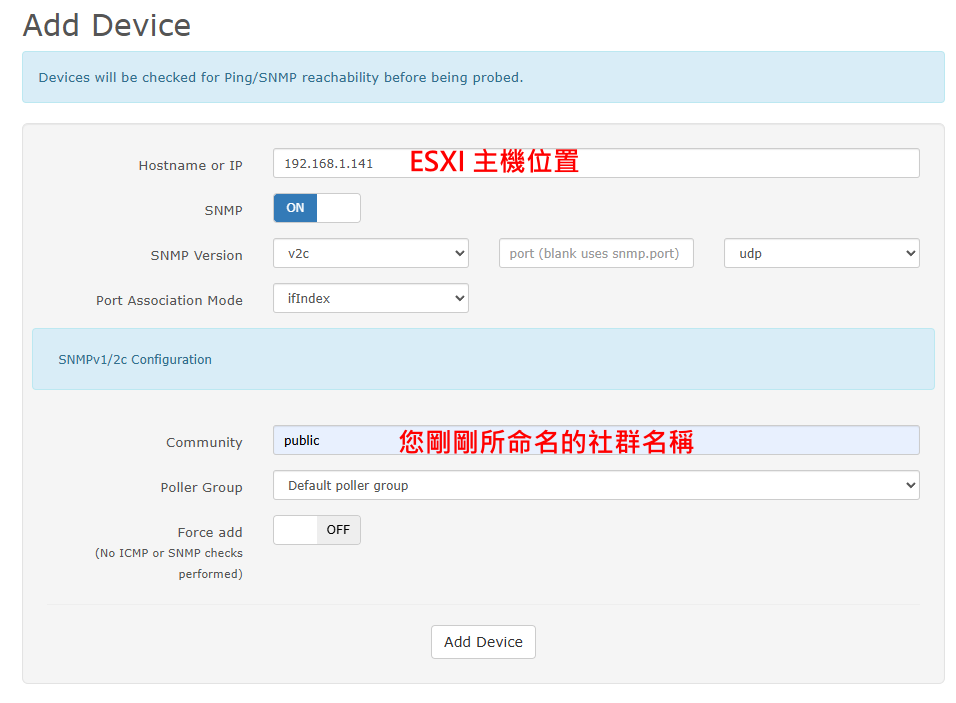Click the "Port Association Mode" label
This screenshot has height=703, width=956.
click(x=169, y=300)
